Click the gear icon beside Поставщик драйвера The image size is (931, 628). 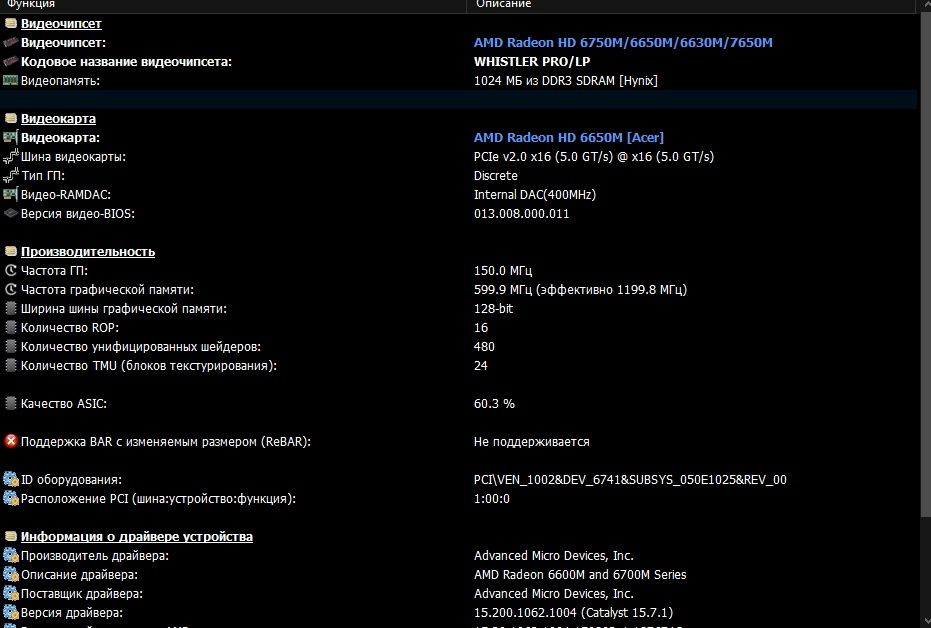[11, 593]
